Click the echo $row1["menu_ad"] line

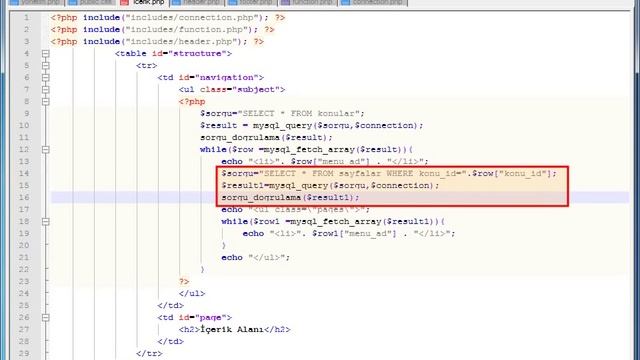click(349, 233)
